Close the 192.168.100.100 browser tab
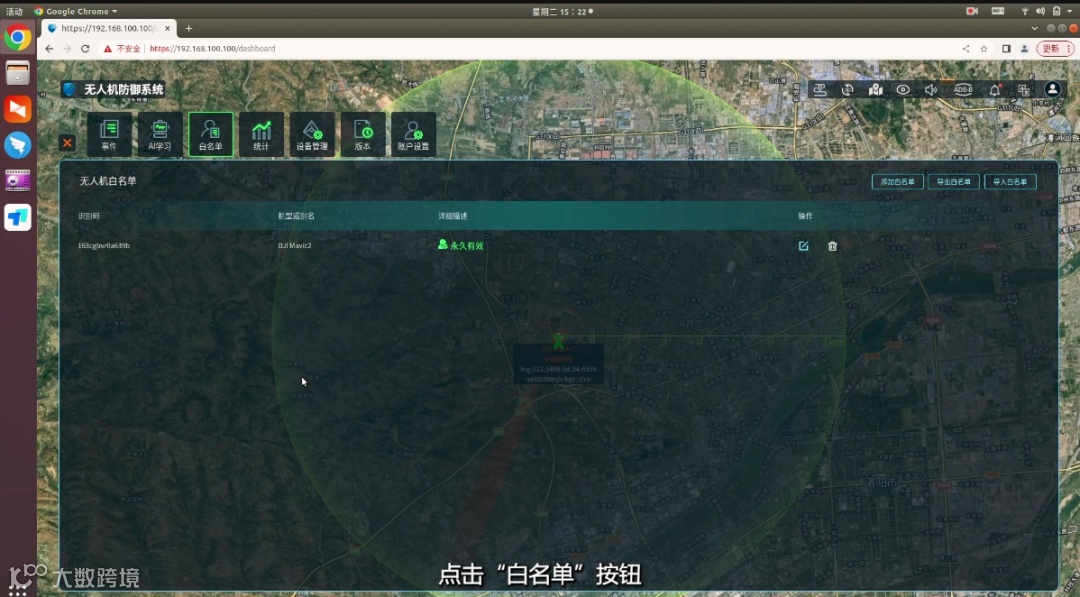The width and height of the screenshot is (1080, 597). (x=167, y=28)
